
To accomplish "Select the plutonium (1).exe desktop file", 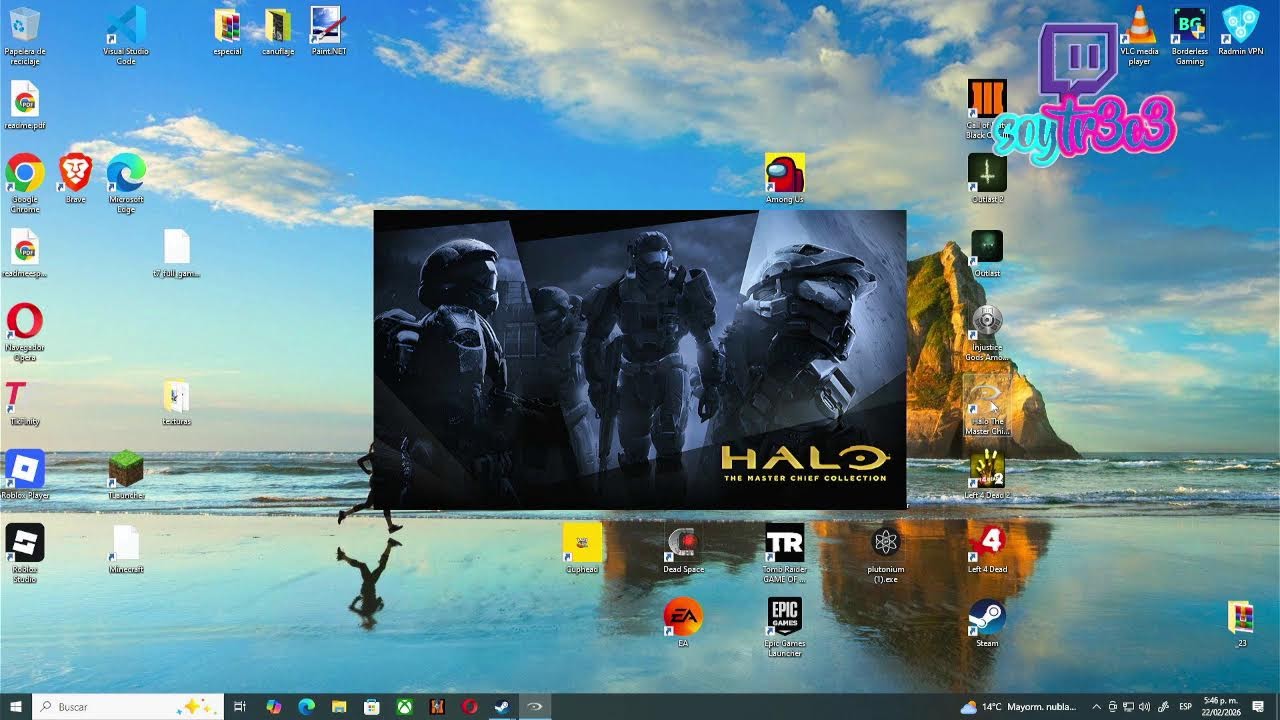I will [x=886, y=554].
